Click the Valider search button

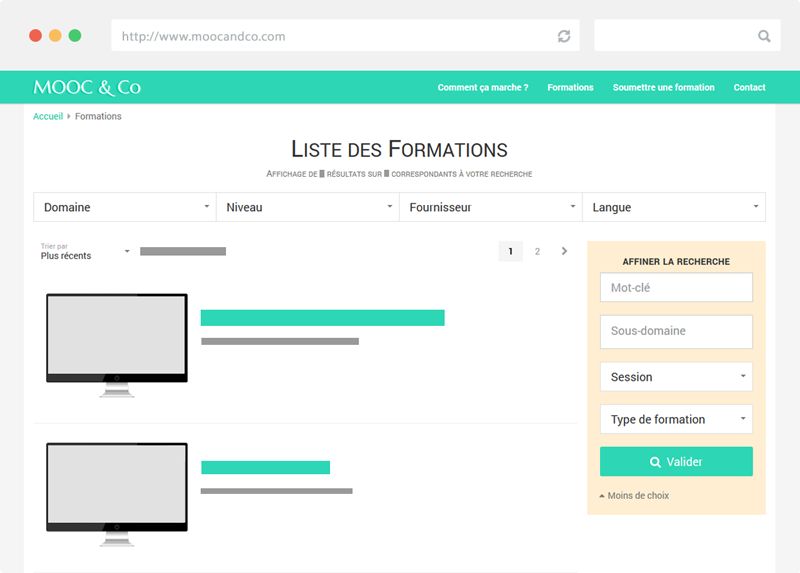676,462
